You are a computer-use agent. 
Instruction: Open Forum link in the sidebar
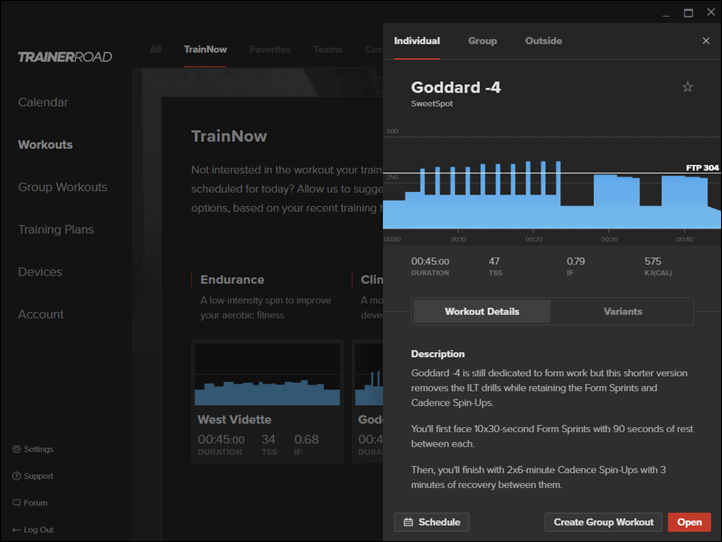30,503
